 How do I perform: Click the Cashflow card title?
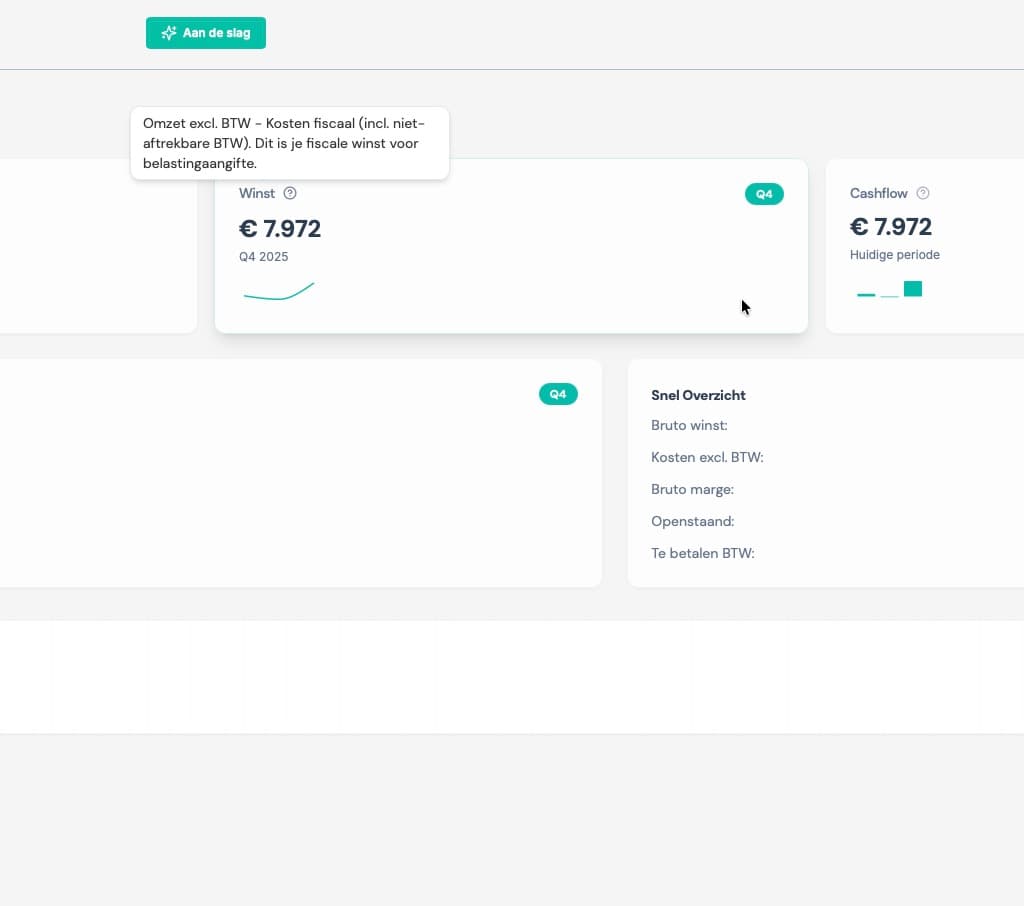tap(879, 193)
